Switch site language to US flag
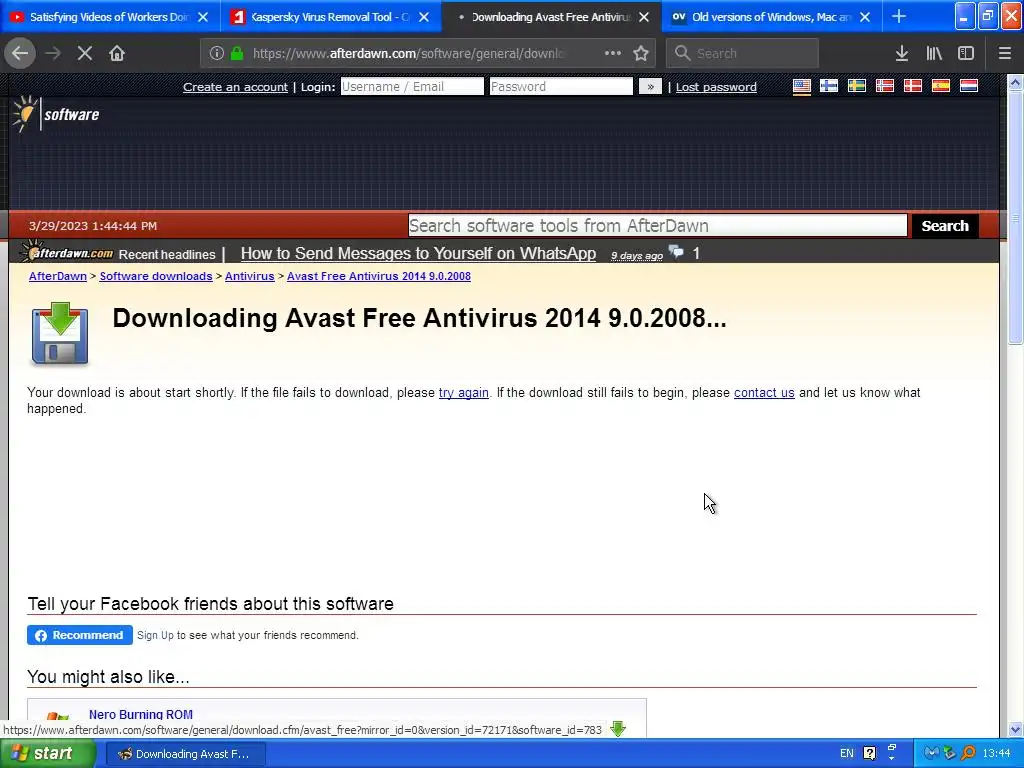Image resolution: width=1024 pixels, height=768 pixels. (802, 86)
